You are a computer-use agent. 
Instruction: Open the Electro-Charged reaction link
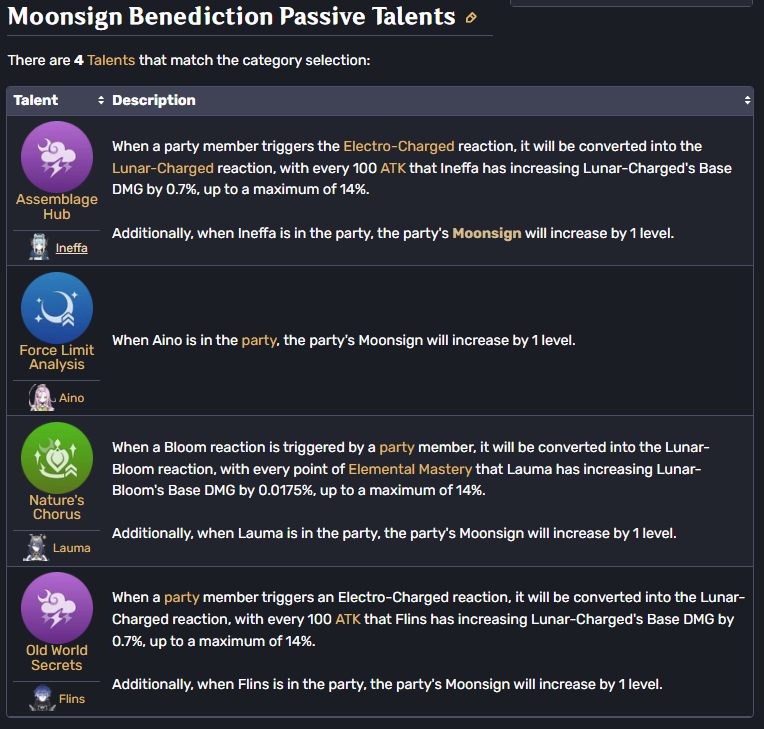pyautogui.click(x=399, y=146)
